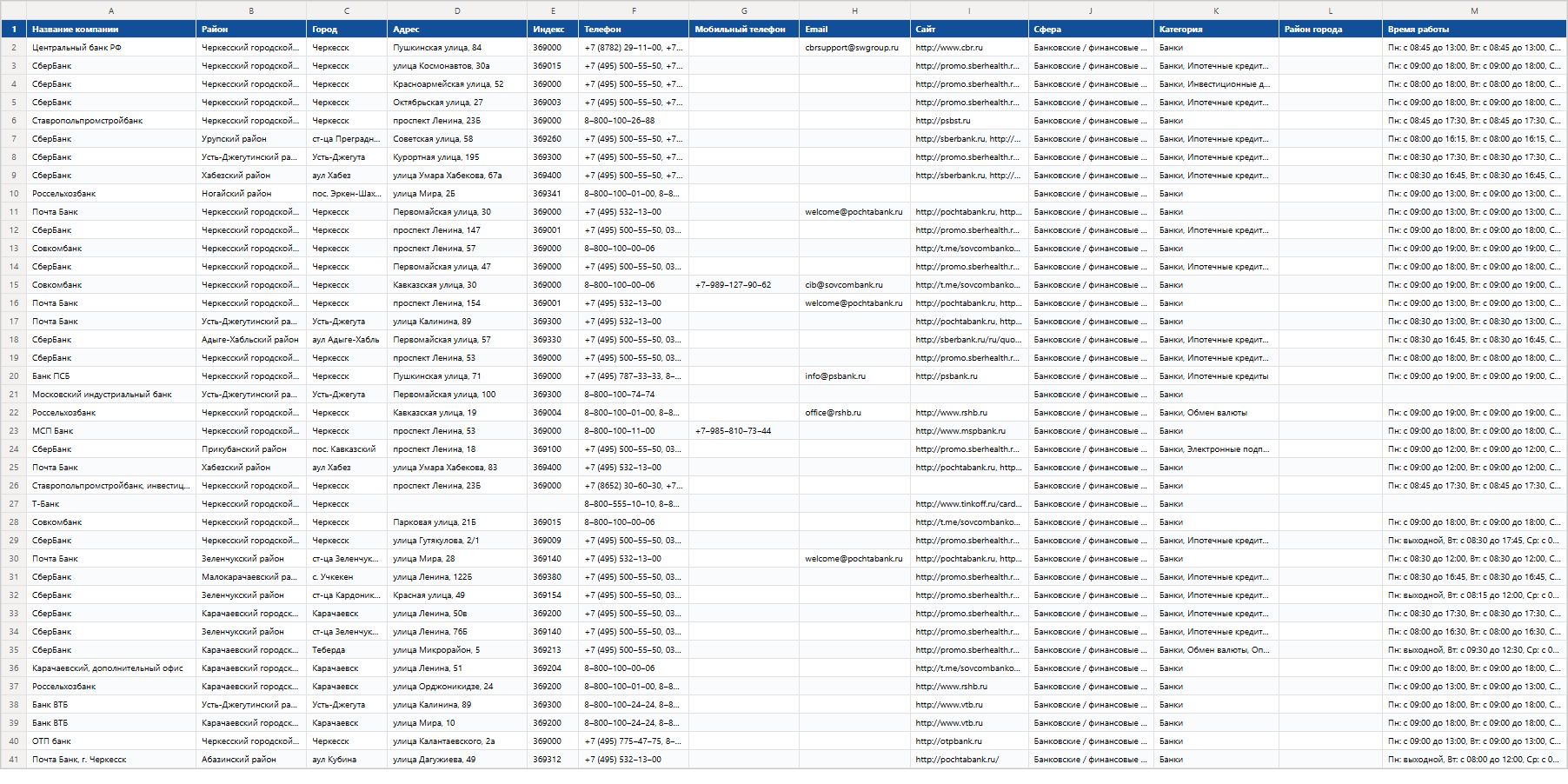
Task: Select address 'Парковая улица, 21Б'
Action: tap(457, 522)
